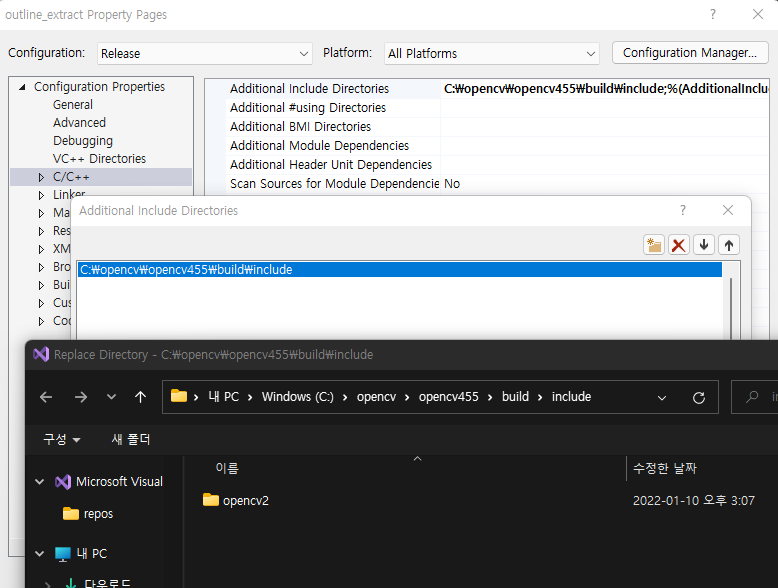
Task: Collapse Configuration Properties tree node
Action: pos(22,87)
